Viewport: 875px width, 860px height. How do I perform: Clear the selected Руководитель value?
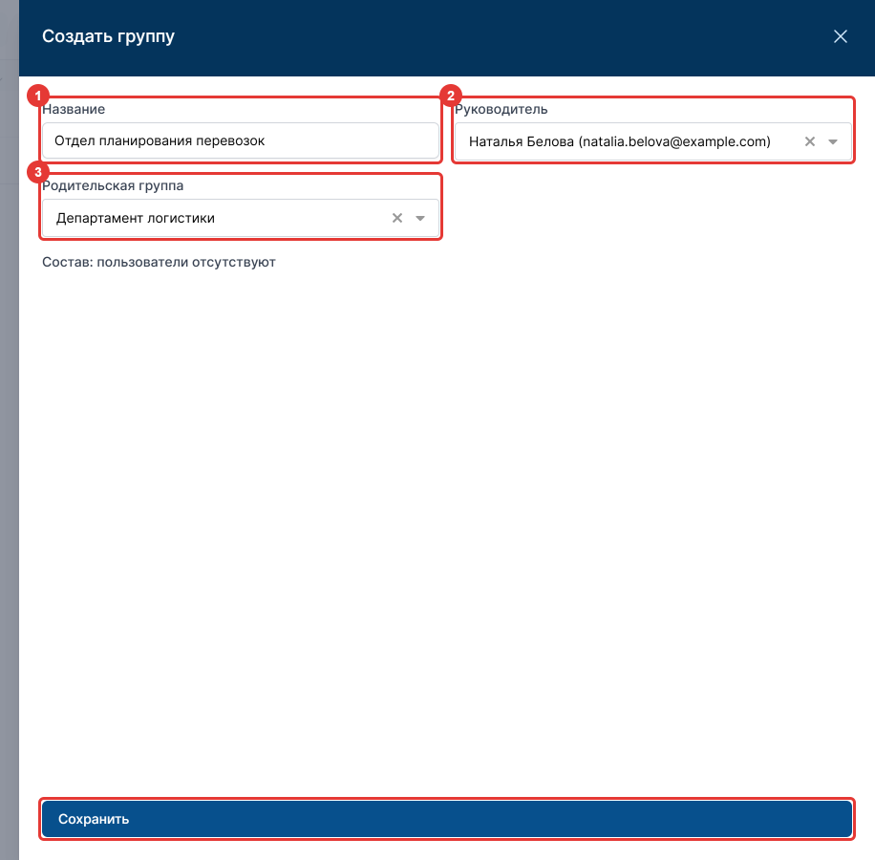coord(810,142)
